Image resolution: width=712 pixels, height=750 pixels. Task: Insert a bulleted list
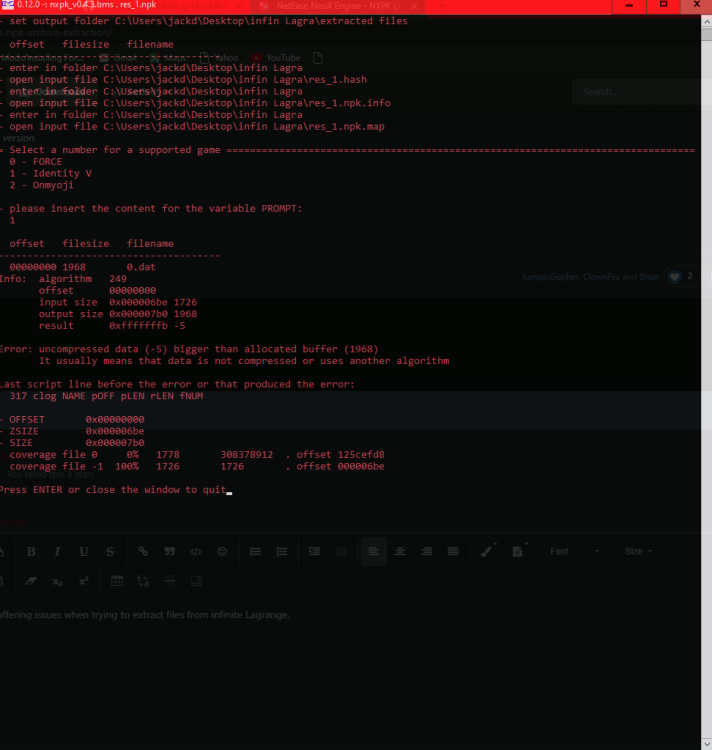255,551
